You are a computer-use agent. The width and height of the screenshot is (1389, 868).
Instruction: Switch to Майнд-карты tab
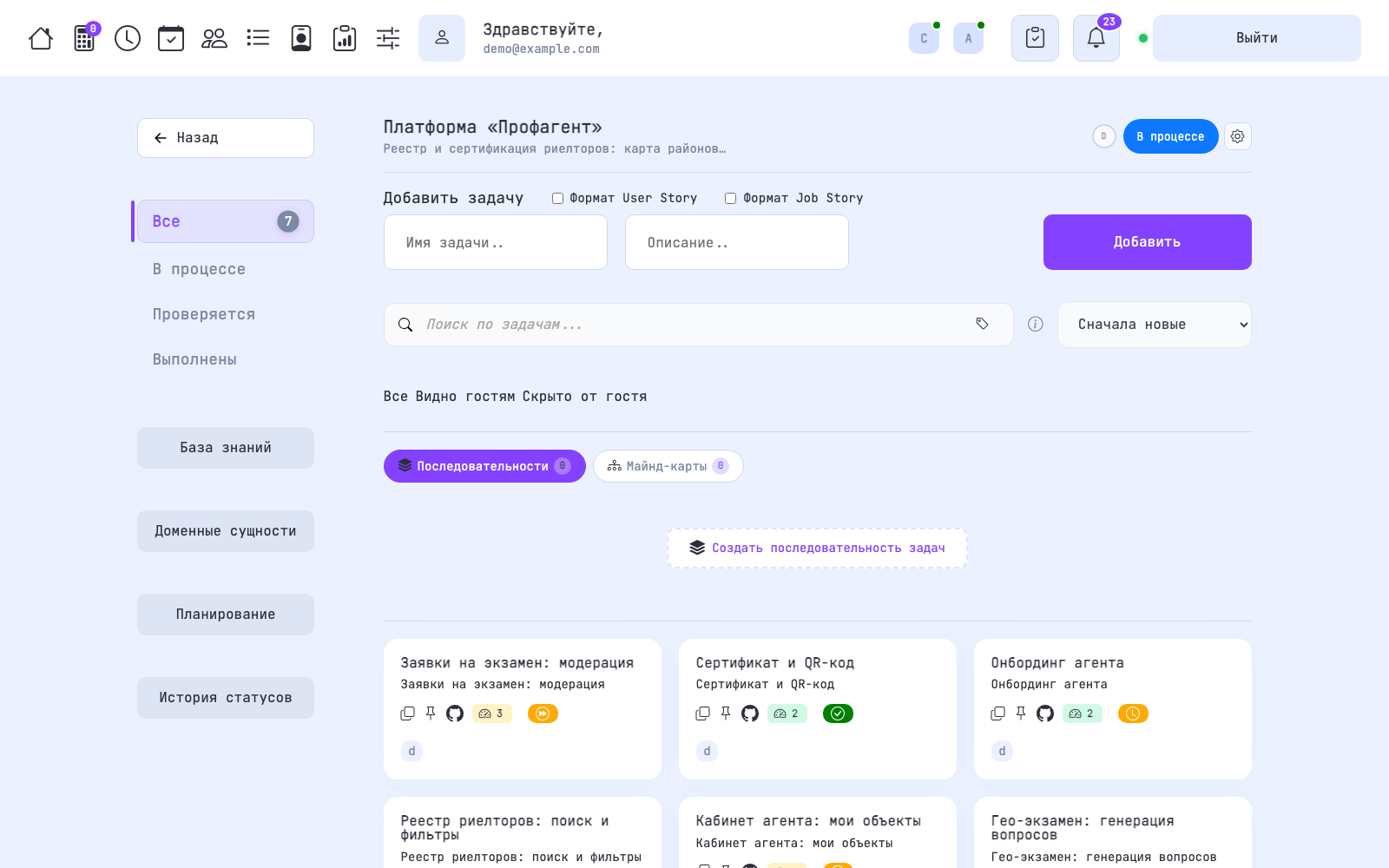[668, 466]
